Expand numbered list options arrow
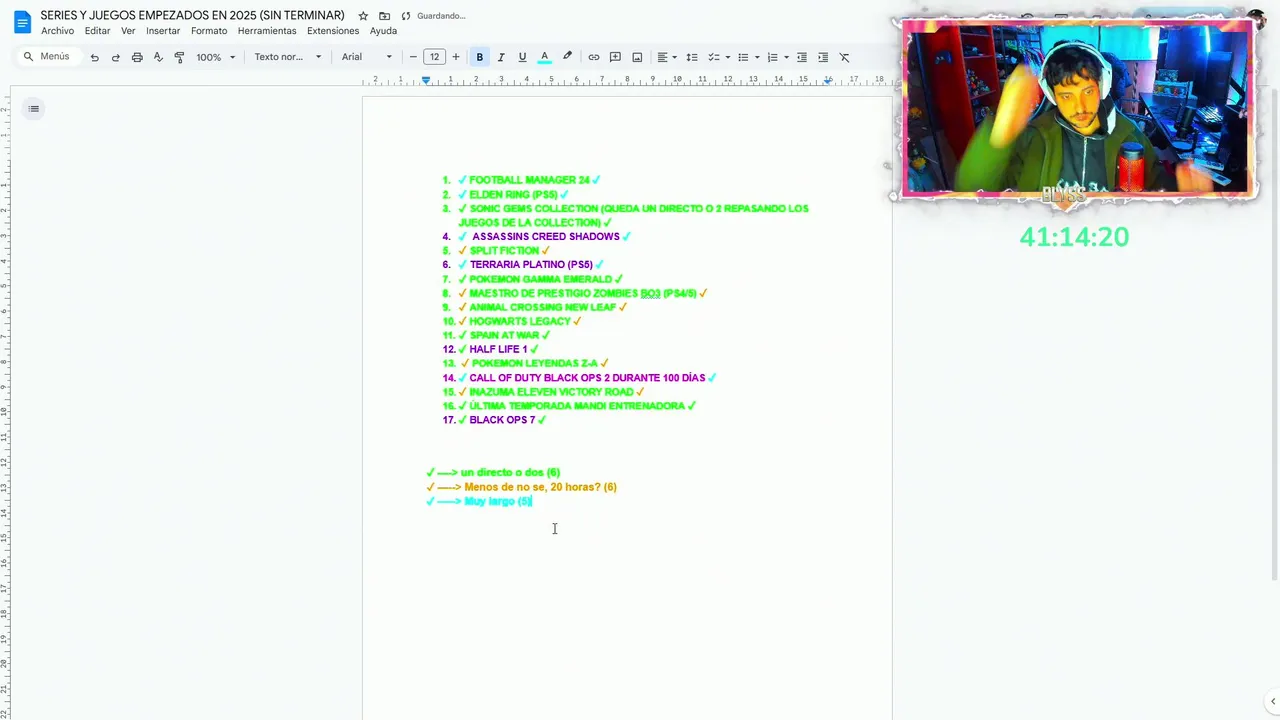This screenshot has width=1280, height=720. tap(786, 57)
